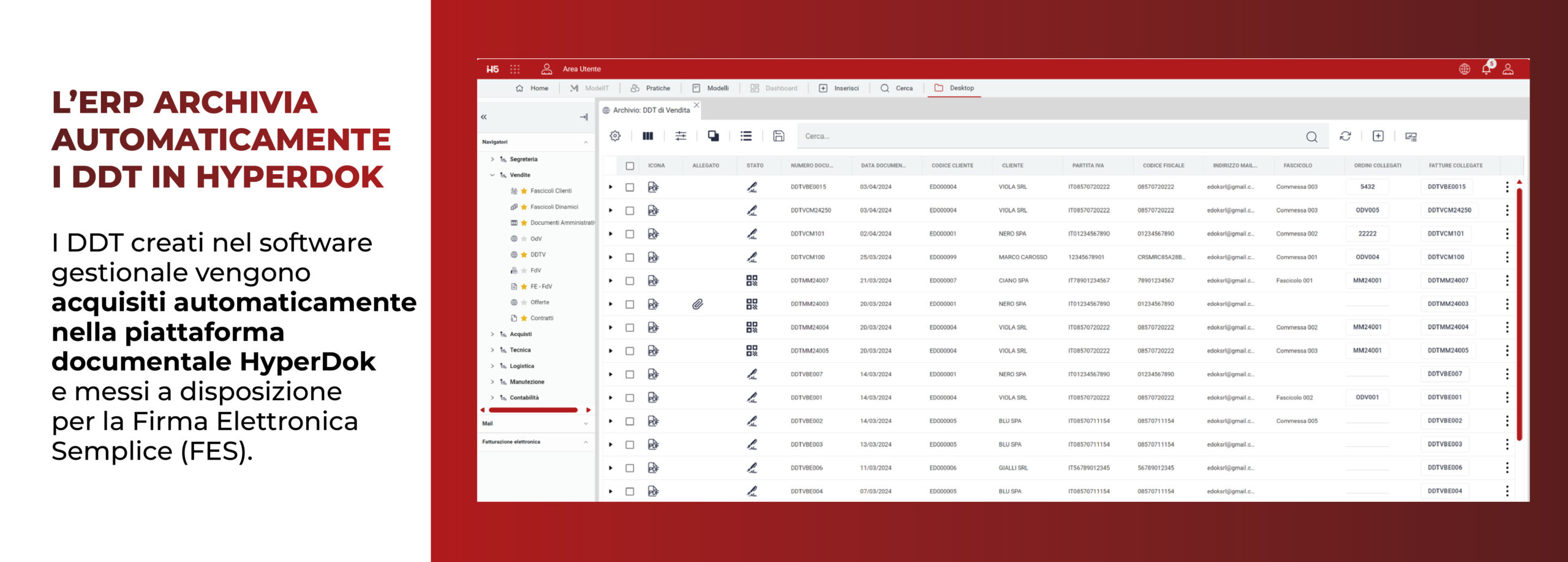Check the DDTVBE003 row checkbox
Viewport: 1568px width, 562px height.
click(630, 445)
